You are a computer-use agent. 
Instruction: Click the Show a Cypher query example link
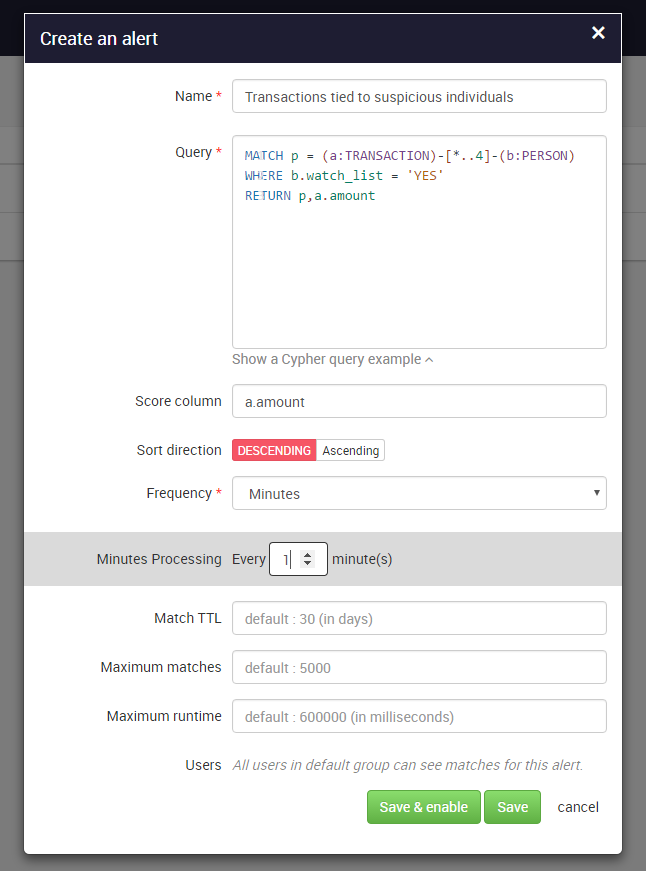pos(327,359)
